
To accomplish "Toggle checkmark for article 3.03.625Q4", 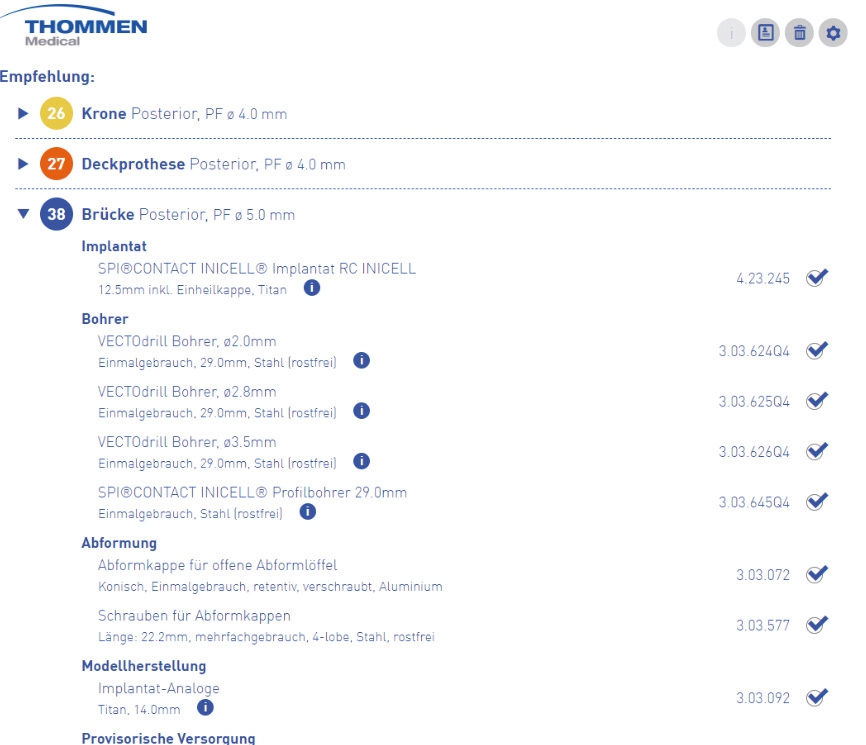I will pos(817,400).
